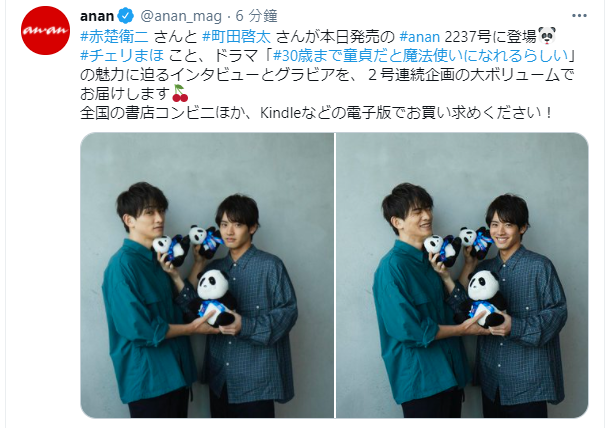Image resolution: width=605 pixels, height=428 pixels.
Task: Open the left photo attachment
Action: pos(207,275)
